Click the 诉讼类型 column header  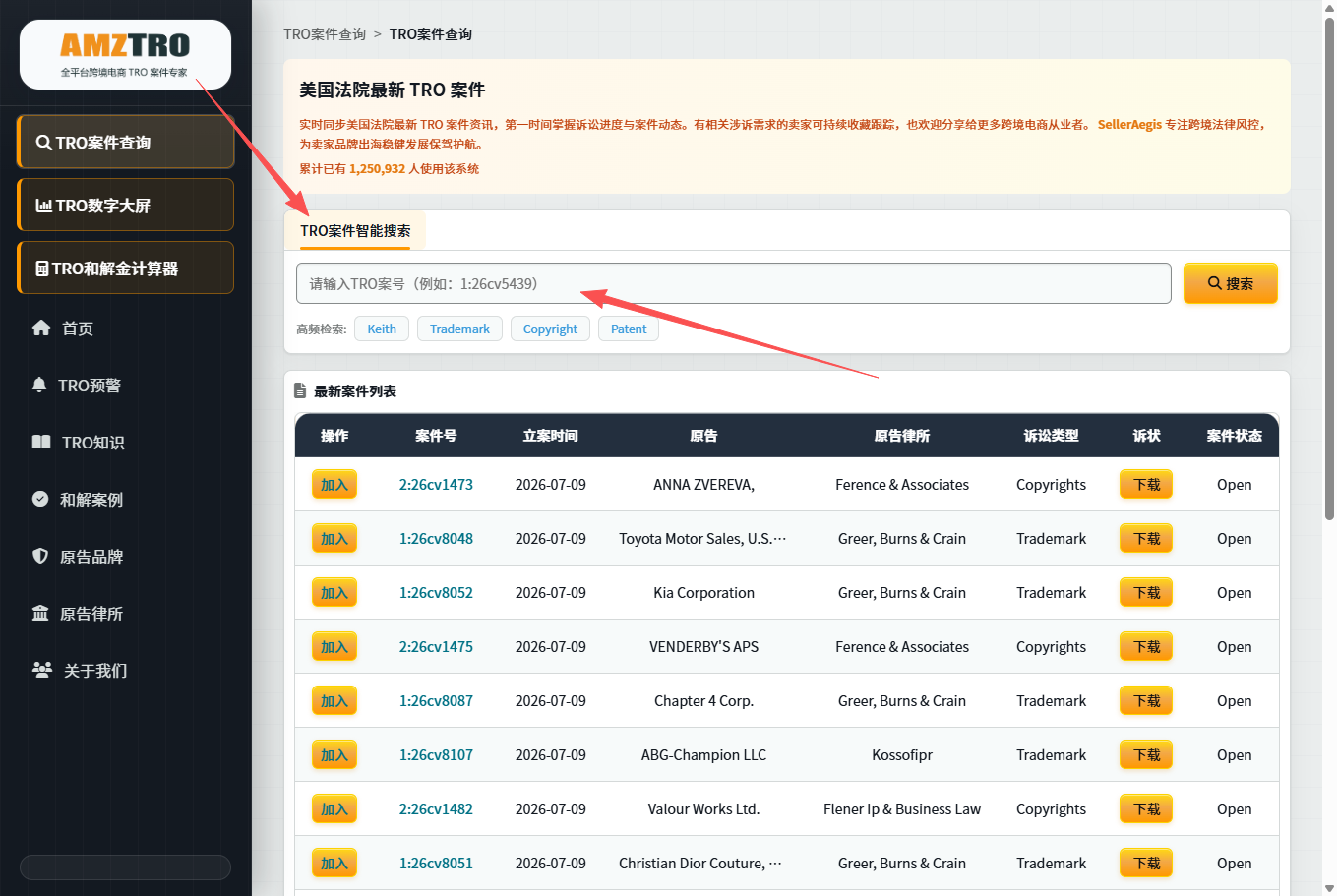click(x=1052, y=436)
